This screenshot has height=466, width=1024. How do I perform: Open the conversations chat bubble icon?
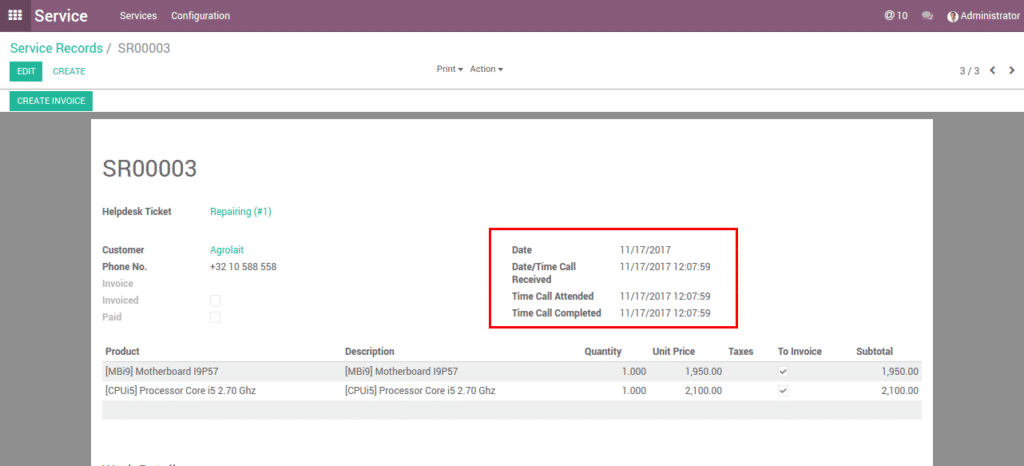[x=927, y=16]
